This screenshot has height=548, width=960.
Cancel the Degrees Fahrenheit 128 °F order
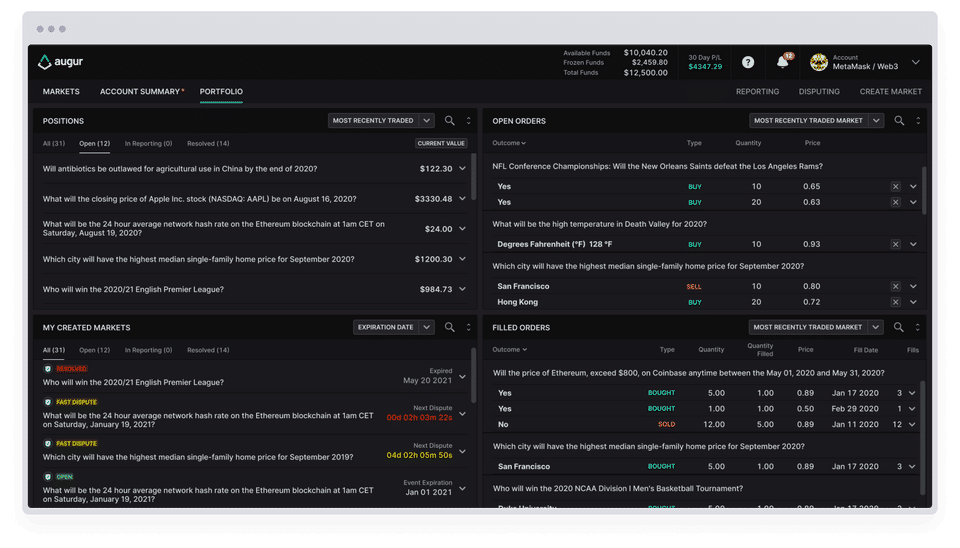tap(895, 244)
